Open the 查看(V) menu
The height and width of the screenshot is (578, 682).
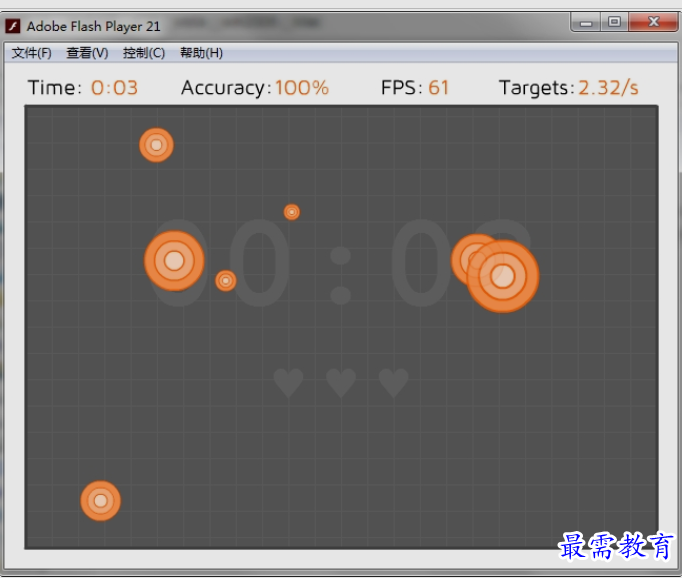click(x=87, y=53)
